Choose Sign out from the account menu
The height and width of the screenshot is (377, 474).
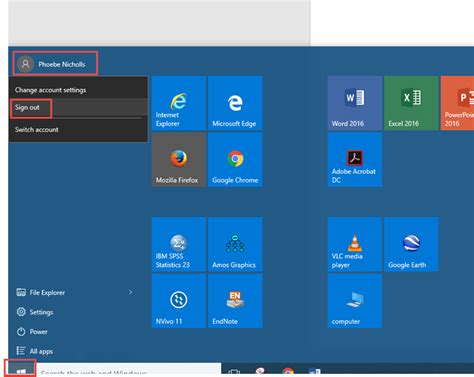coord(78,108)
